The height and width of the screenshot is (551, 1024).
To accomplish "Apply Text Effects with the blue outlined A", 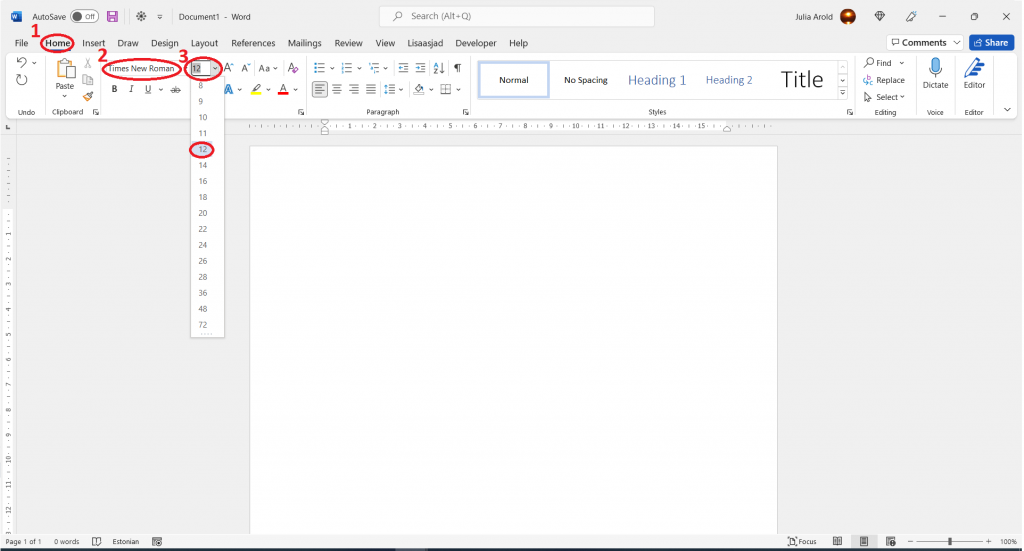I will click(x=229, y=89).
